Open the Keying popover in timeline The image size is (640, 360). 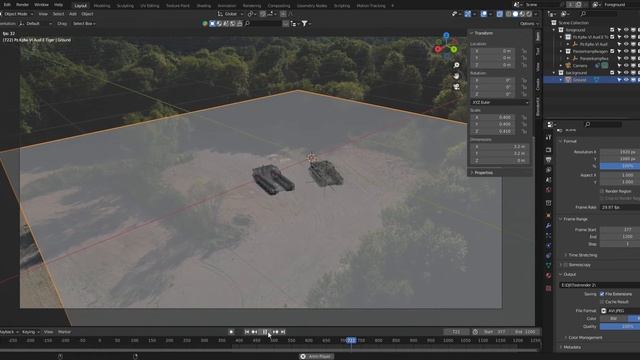[31, 332]
